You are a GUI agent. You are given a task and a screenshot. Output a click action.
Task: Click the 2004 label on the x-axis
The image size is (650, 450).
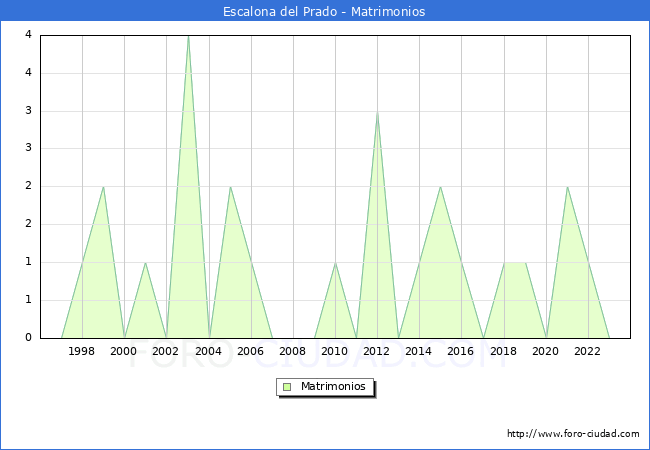point(208,351)
